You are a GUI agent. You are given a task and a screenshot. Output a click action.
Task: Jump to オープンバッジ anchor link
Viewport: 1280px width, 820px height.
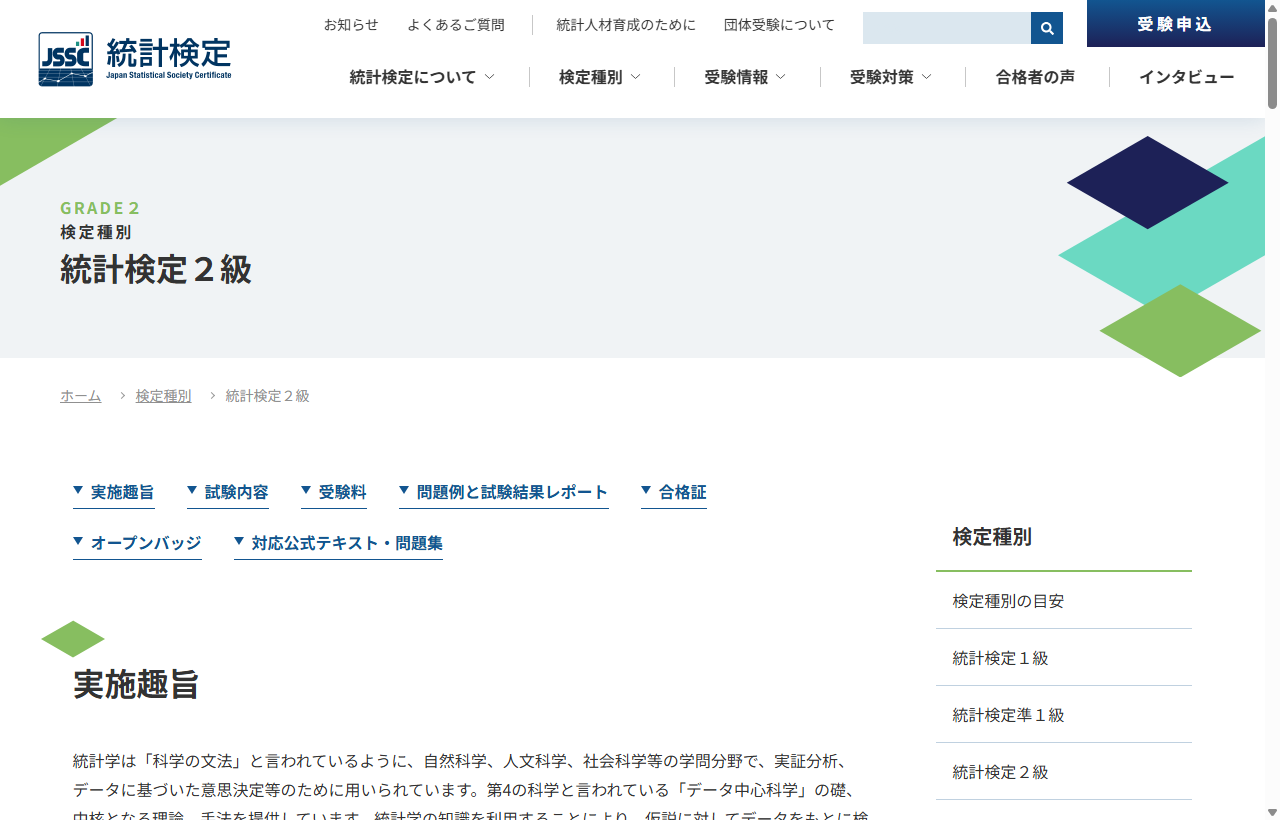click(137, 544)
